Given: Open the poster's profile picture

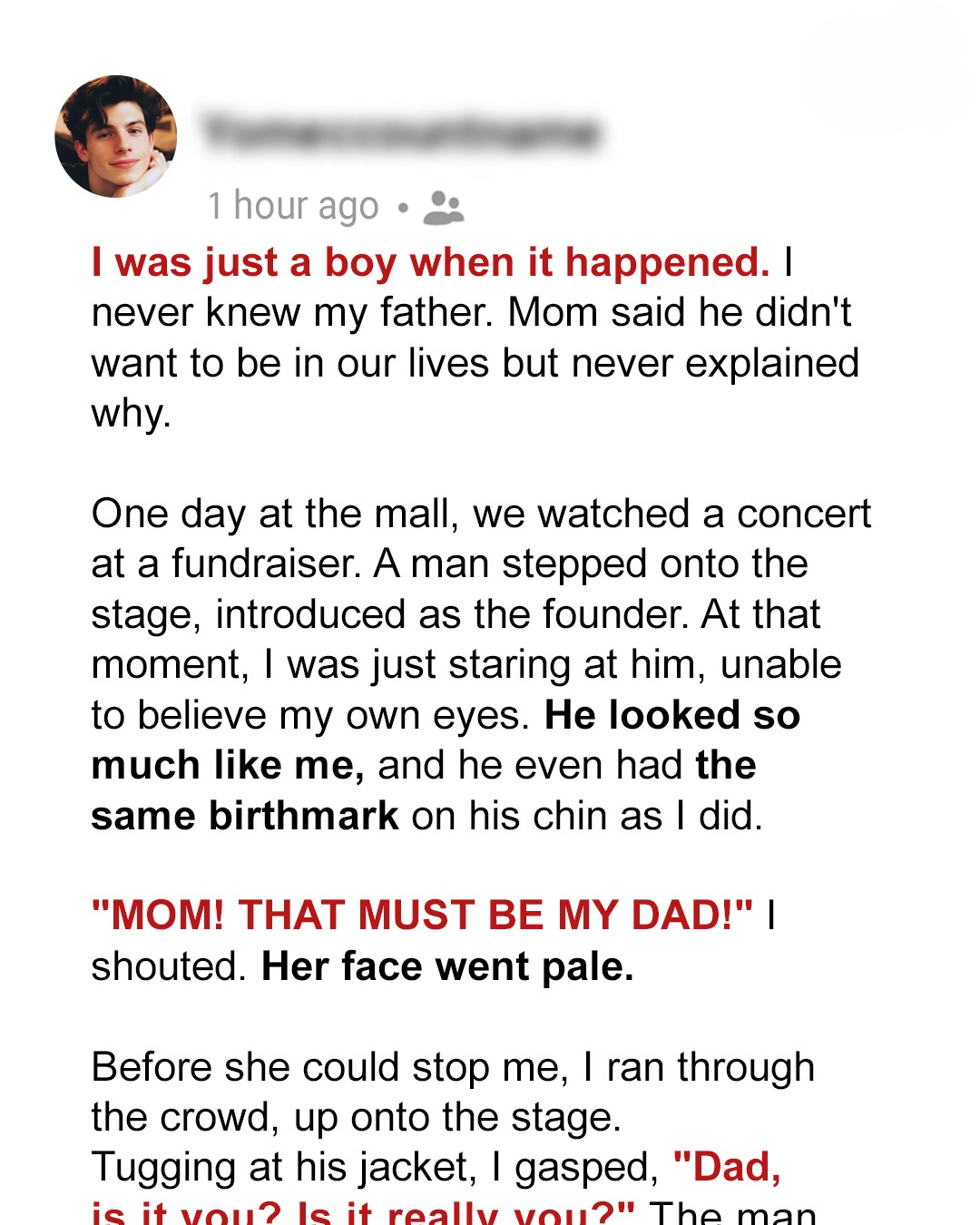Looking at the screenshot, I should pos(116,136).
